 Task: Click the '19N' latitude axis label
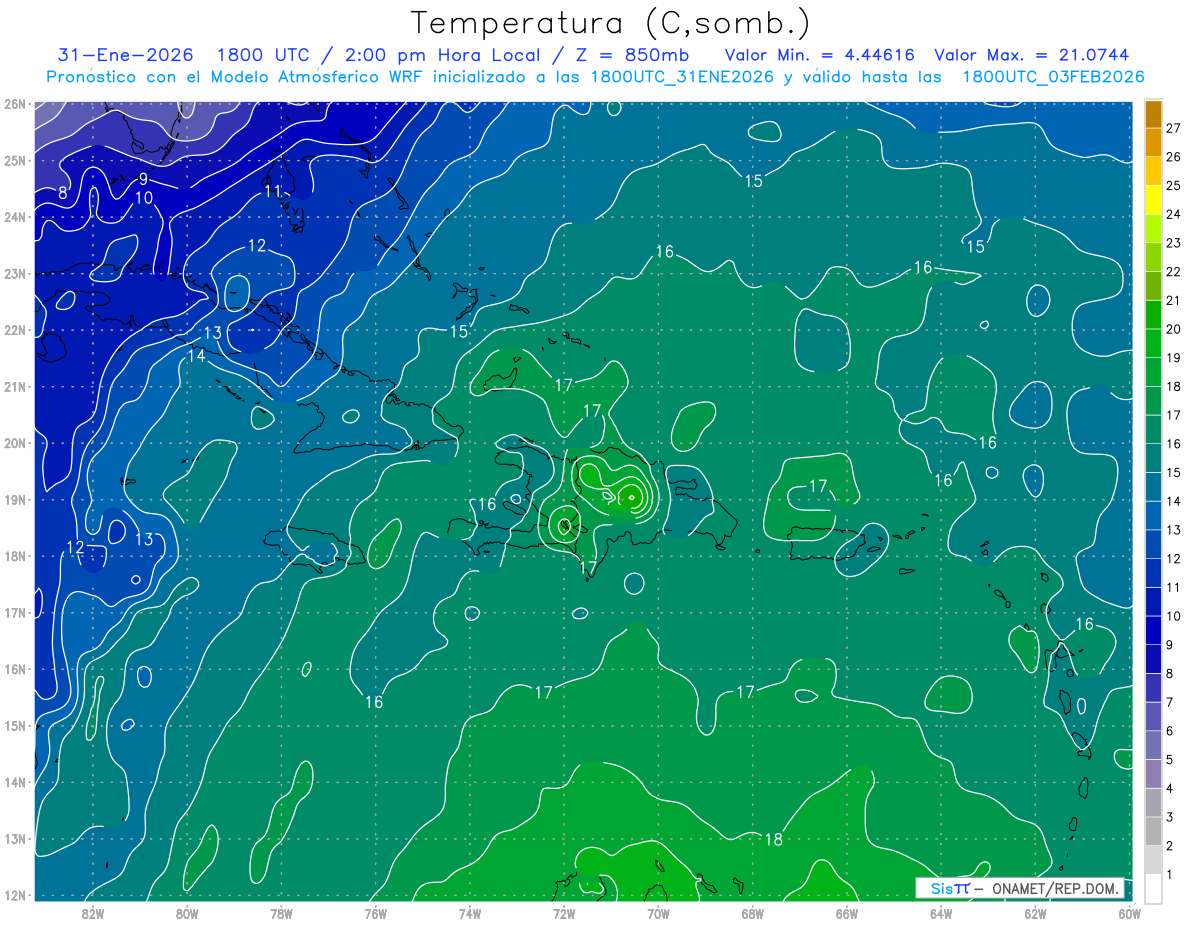[14, 499]
